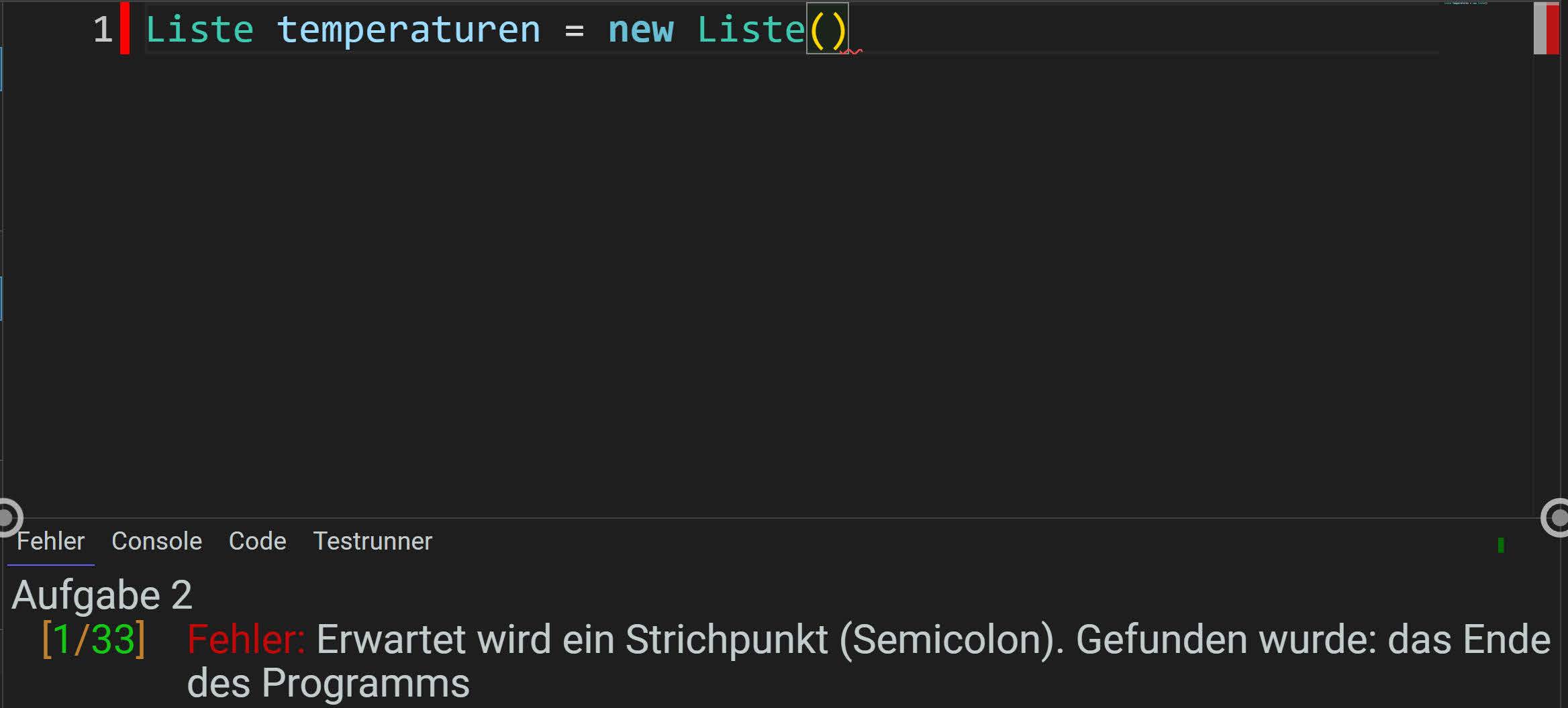Click the red error mark in the scrollbar
Image resolution: width=1568 pixels, height=708 pixels.
(1552, 28)
